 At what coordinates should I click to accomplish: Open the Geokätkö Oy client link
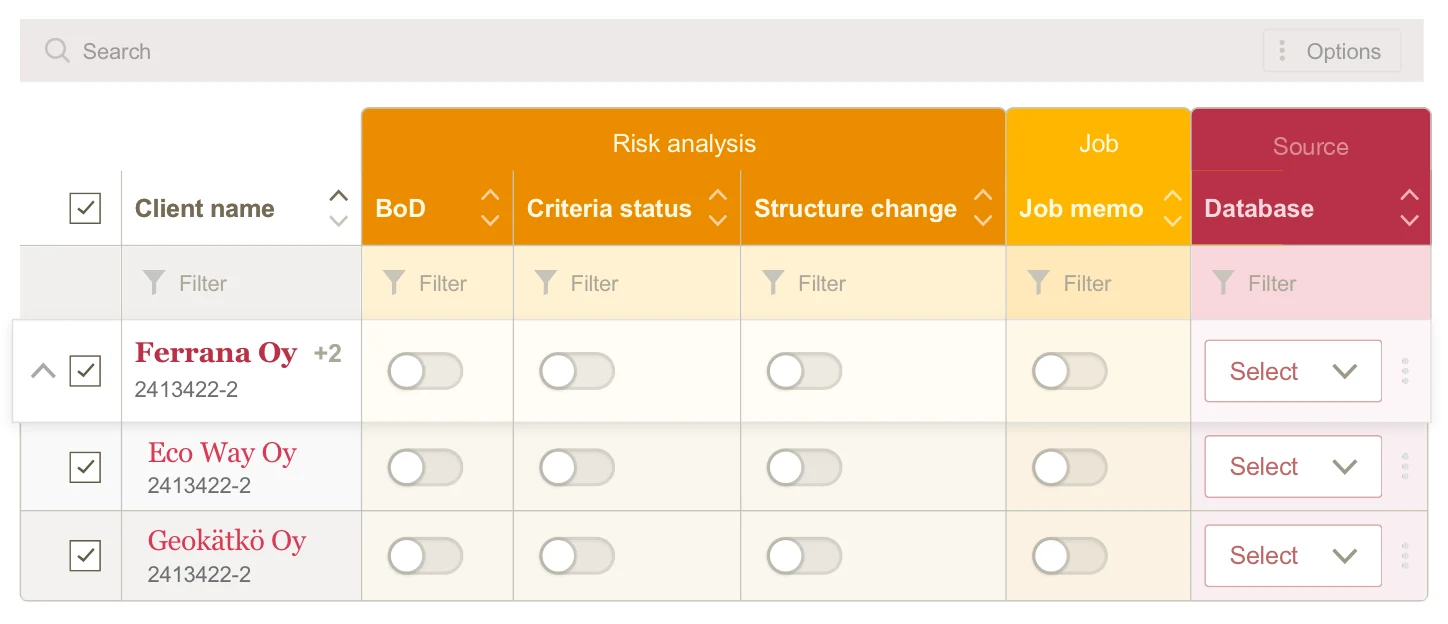point(227,541)
